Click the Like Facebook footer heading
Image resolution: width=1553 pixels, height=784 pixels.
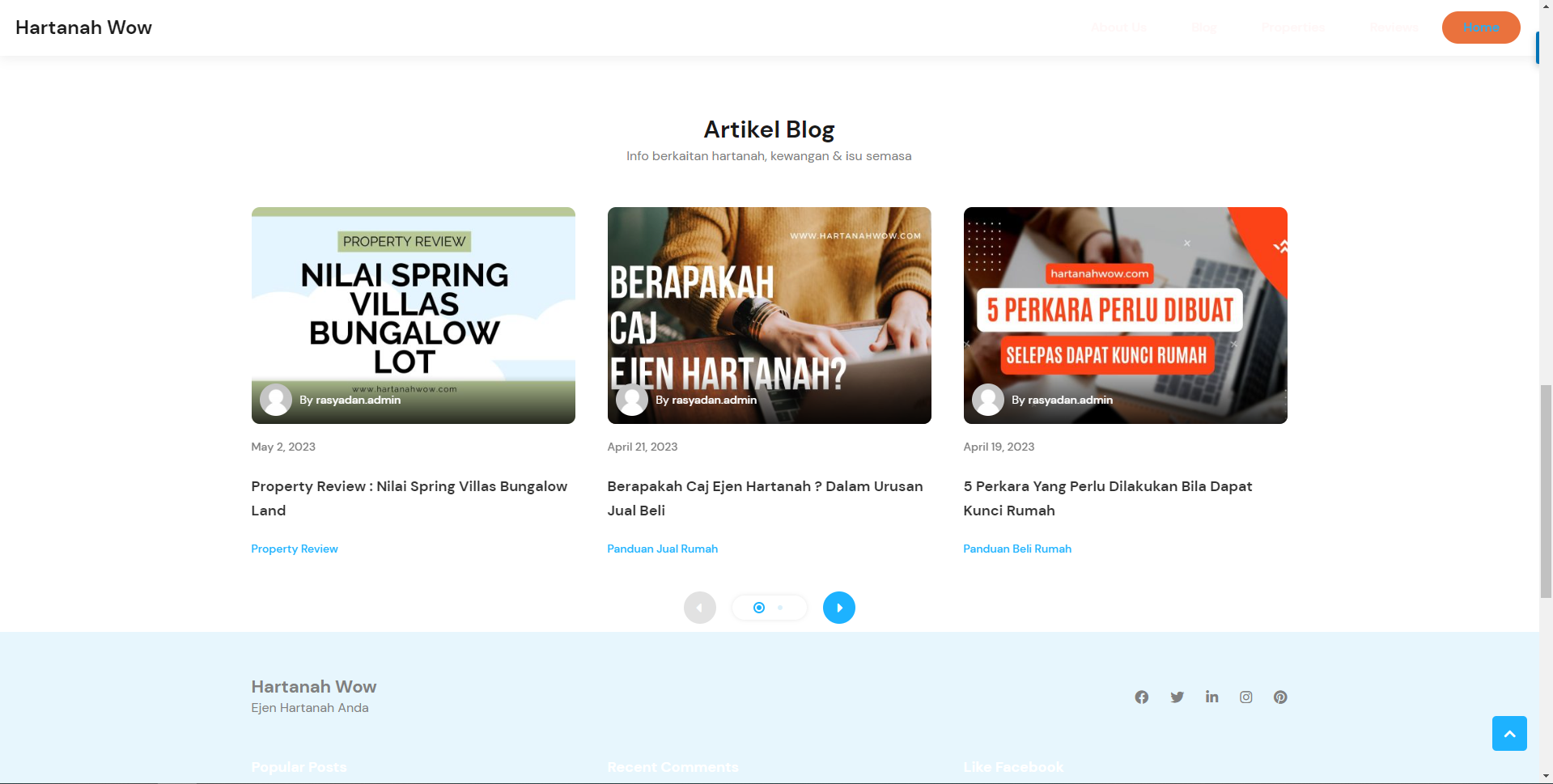pos(1013,767)
